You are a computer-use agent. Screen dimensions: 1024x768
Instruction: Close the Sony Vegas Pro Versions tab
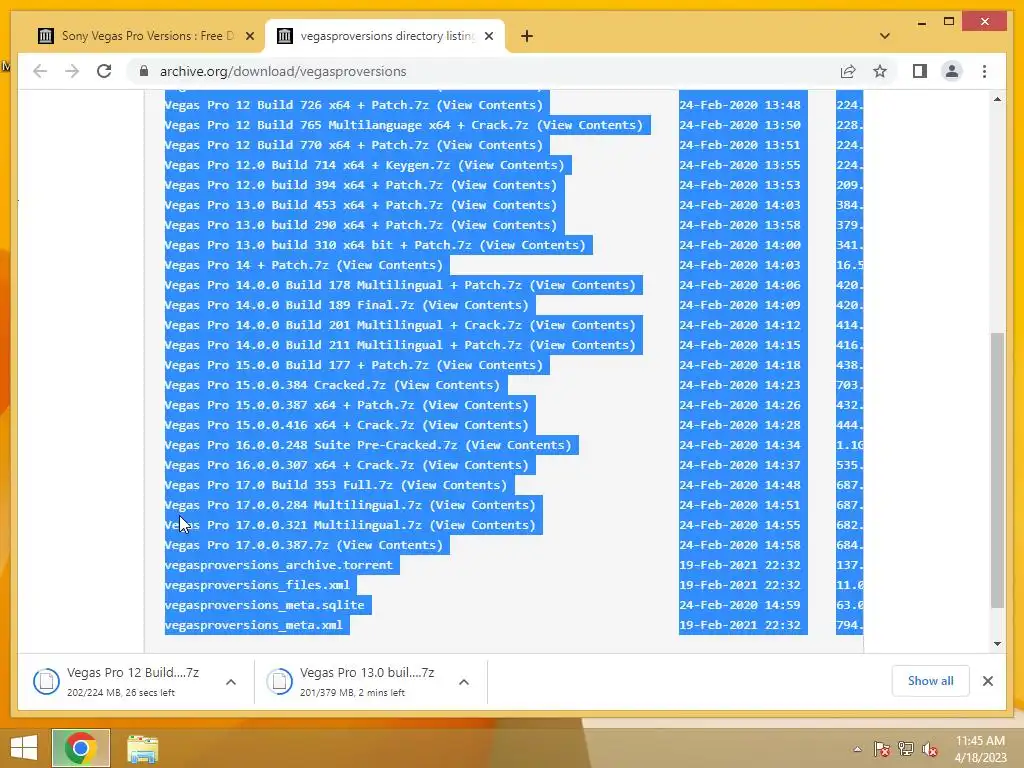point(249,36)
